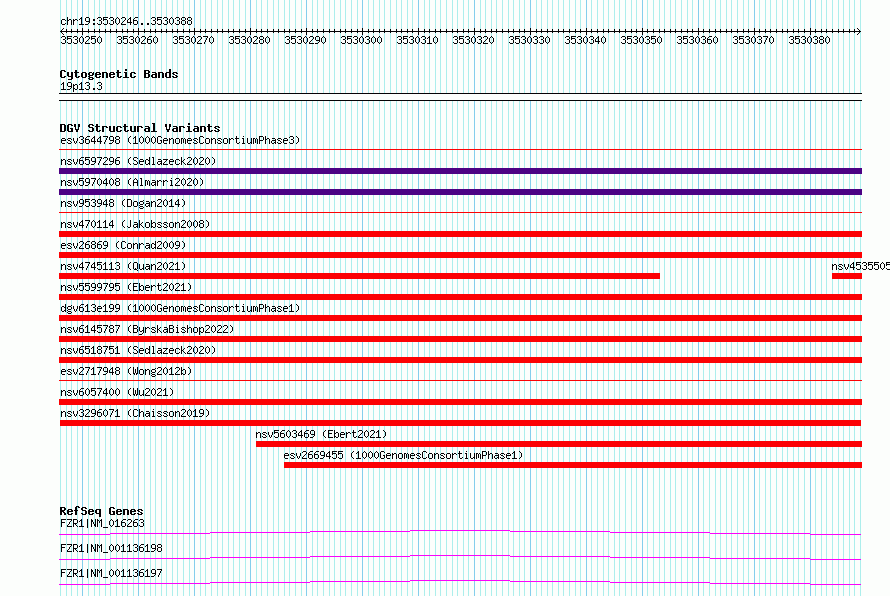
Task: Open variant nsv5603469 (Ebert2021)
Action: point(321,434)
